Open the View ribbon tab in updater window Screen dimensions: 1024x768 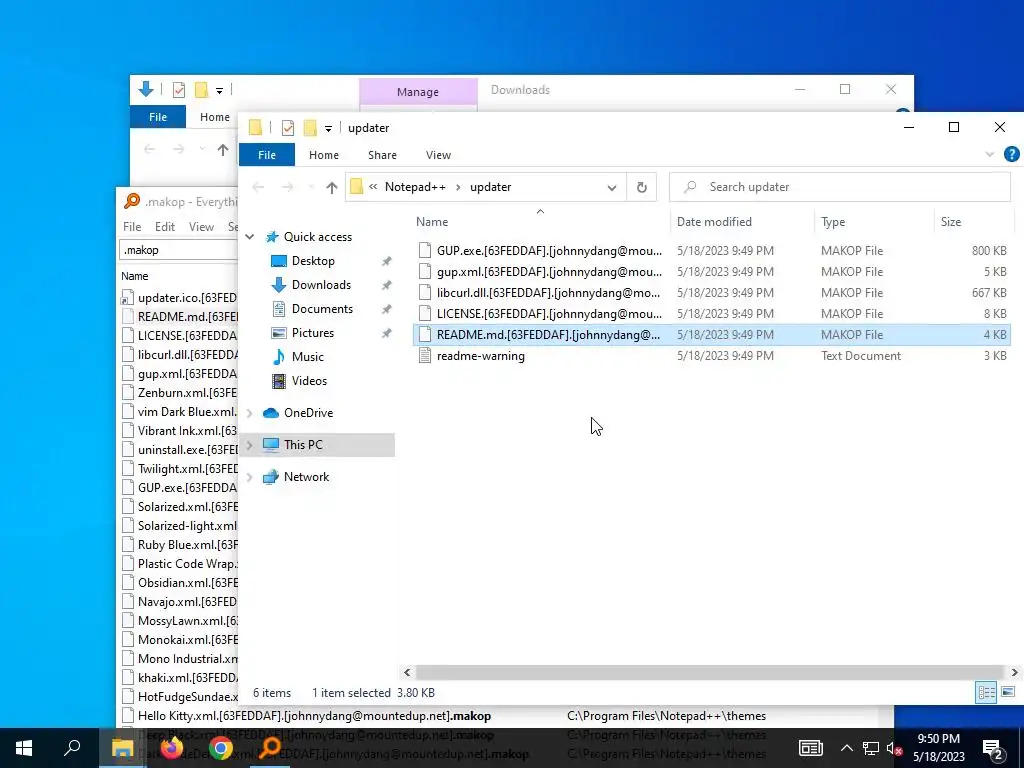[438, 155]
